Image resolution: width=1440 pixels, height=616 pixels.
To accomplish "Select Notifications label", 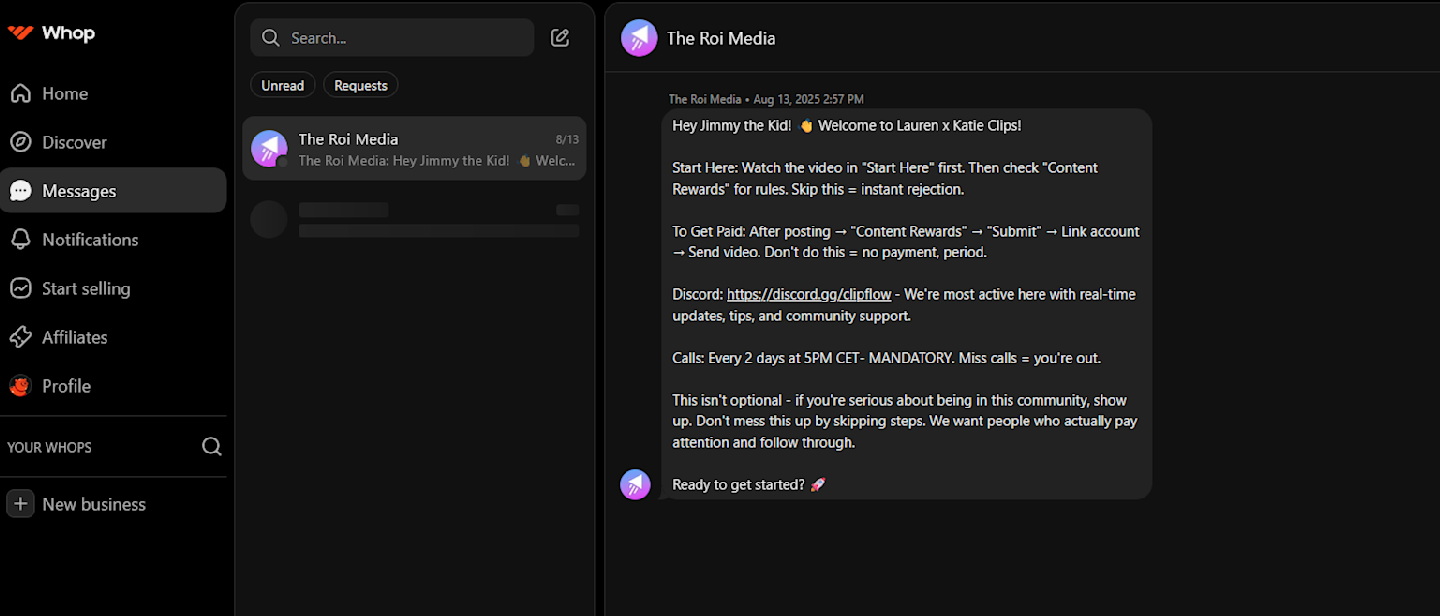I will pos(90,240).
